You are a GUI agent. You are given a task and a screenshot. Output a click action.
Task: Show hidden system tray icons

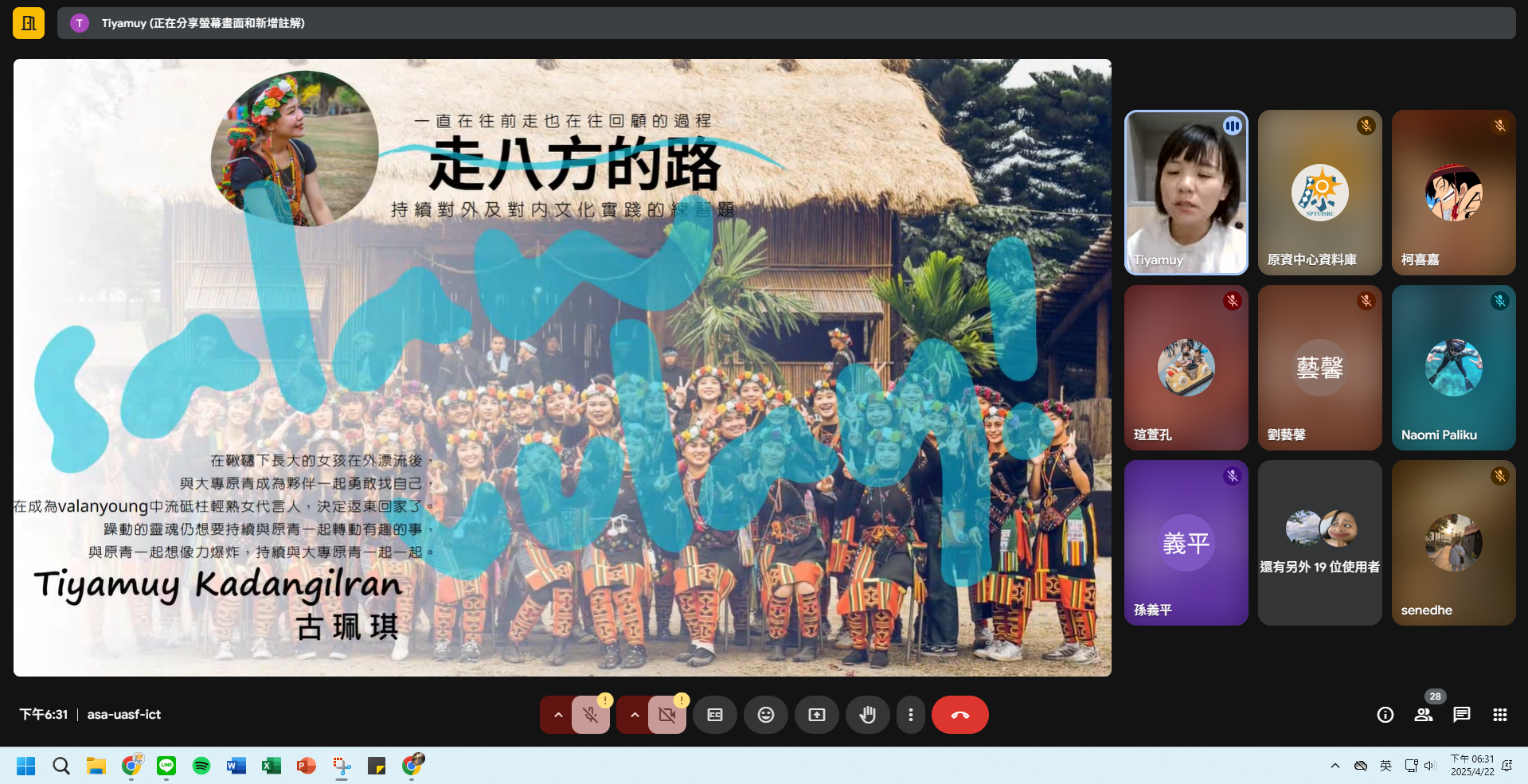(x=1335, y=766)
